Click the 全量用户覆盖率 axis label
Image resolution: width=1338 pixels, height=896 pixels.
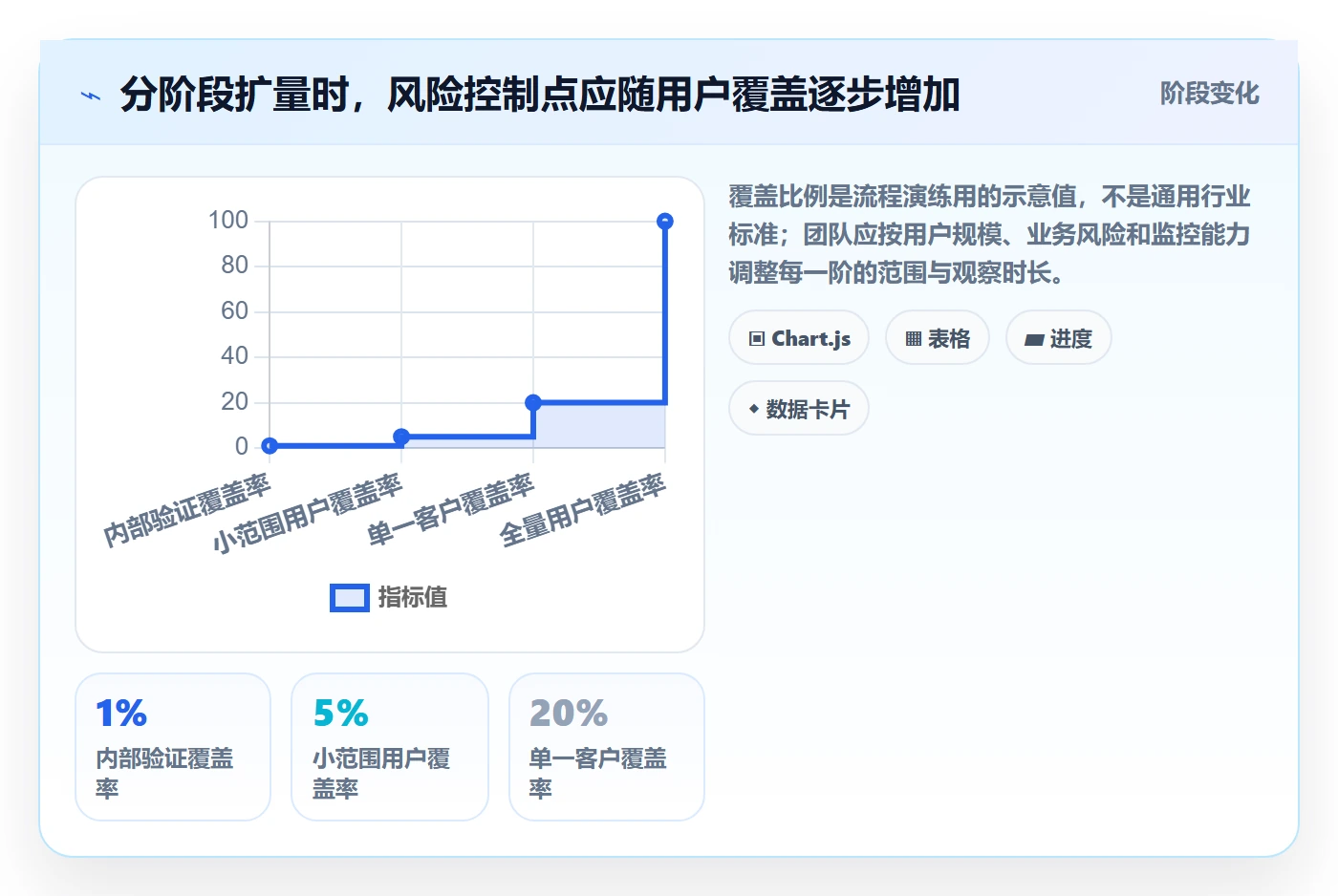tap(583, 509)
